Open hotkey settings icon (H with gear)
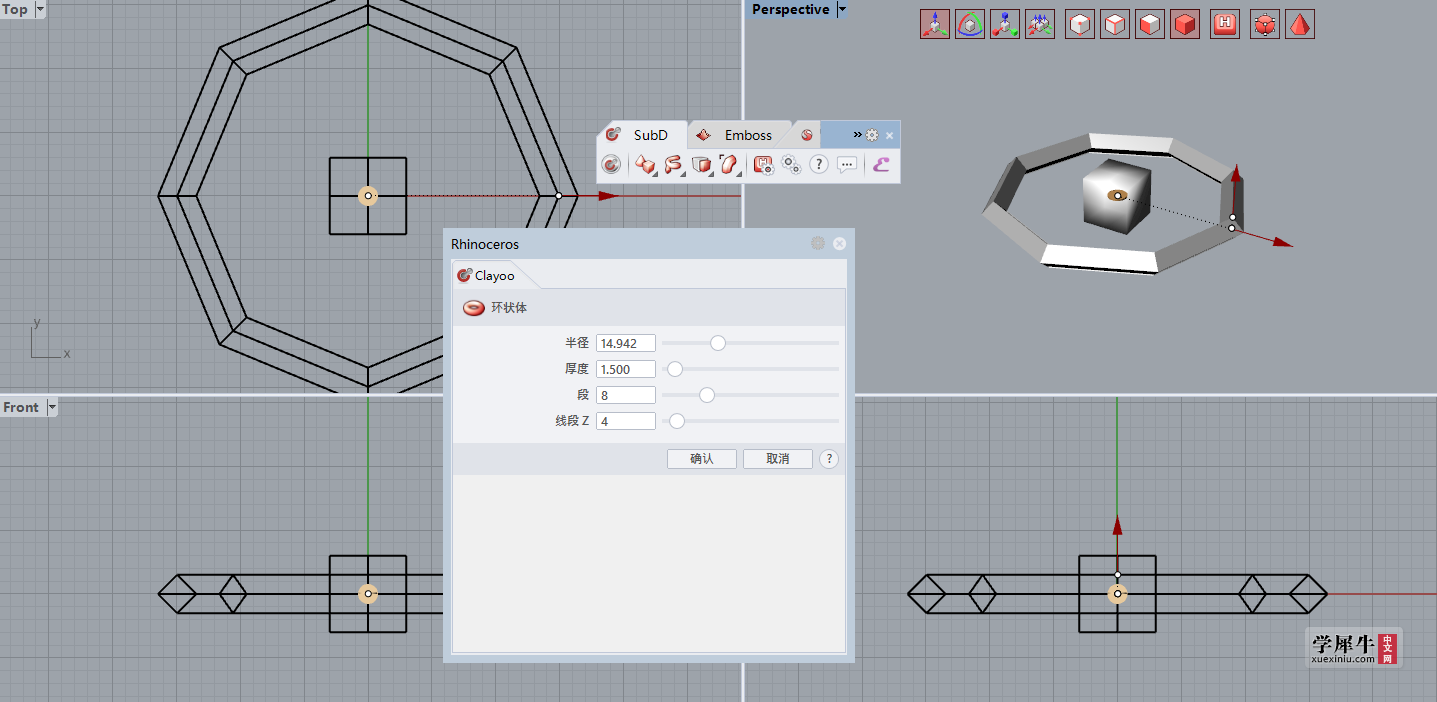The height and width of the screenshot is (702, 1437). (x=763, y=164)
